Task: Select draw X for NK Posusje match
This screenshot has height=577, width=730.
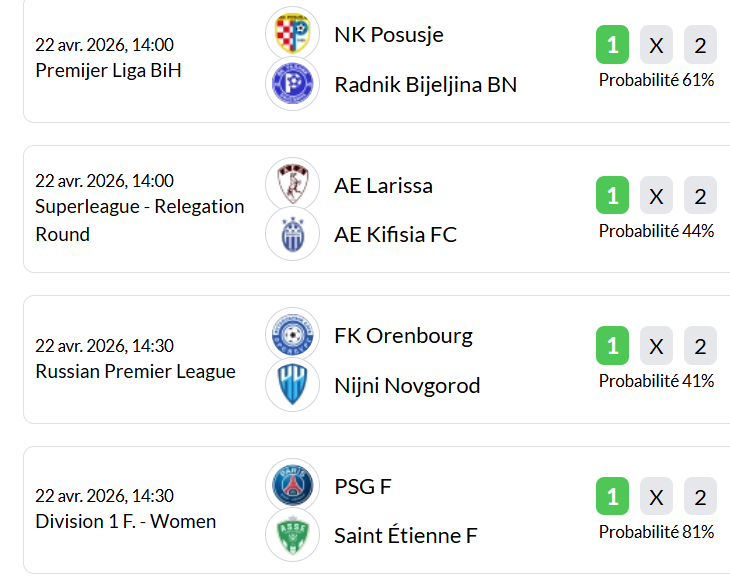Action: tap(656, 45)
